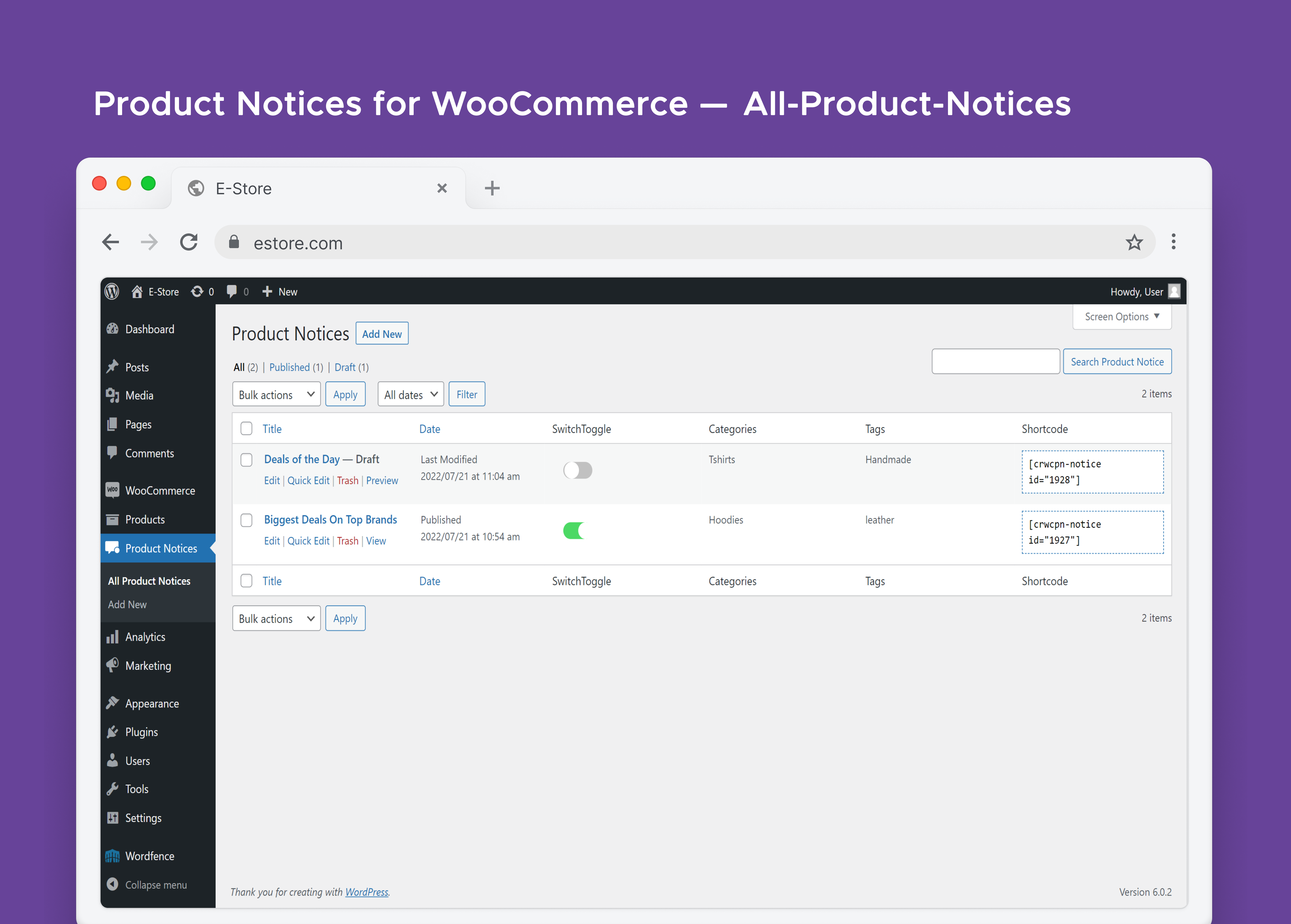The width and height of the screenshot is (1291, 924).
Task: Click the Users person icon
Action: [112, 761]
